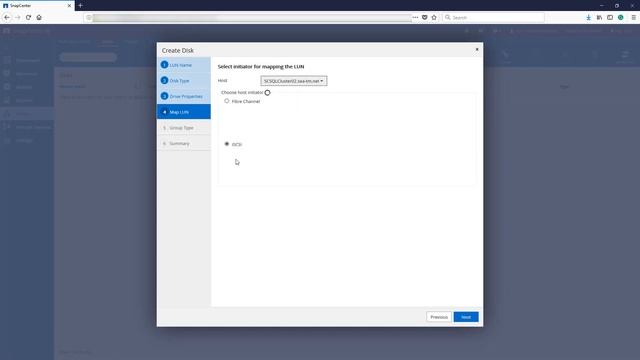The image size is (640, 360).
Task: Click the Next button
Action: pyautogui.click(x=466, y=317)
